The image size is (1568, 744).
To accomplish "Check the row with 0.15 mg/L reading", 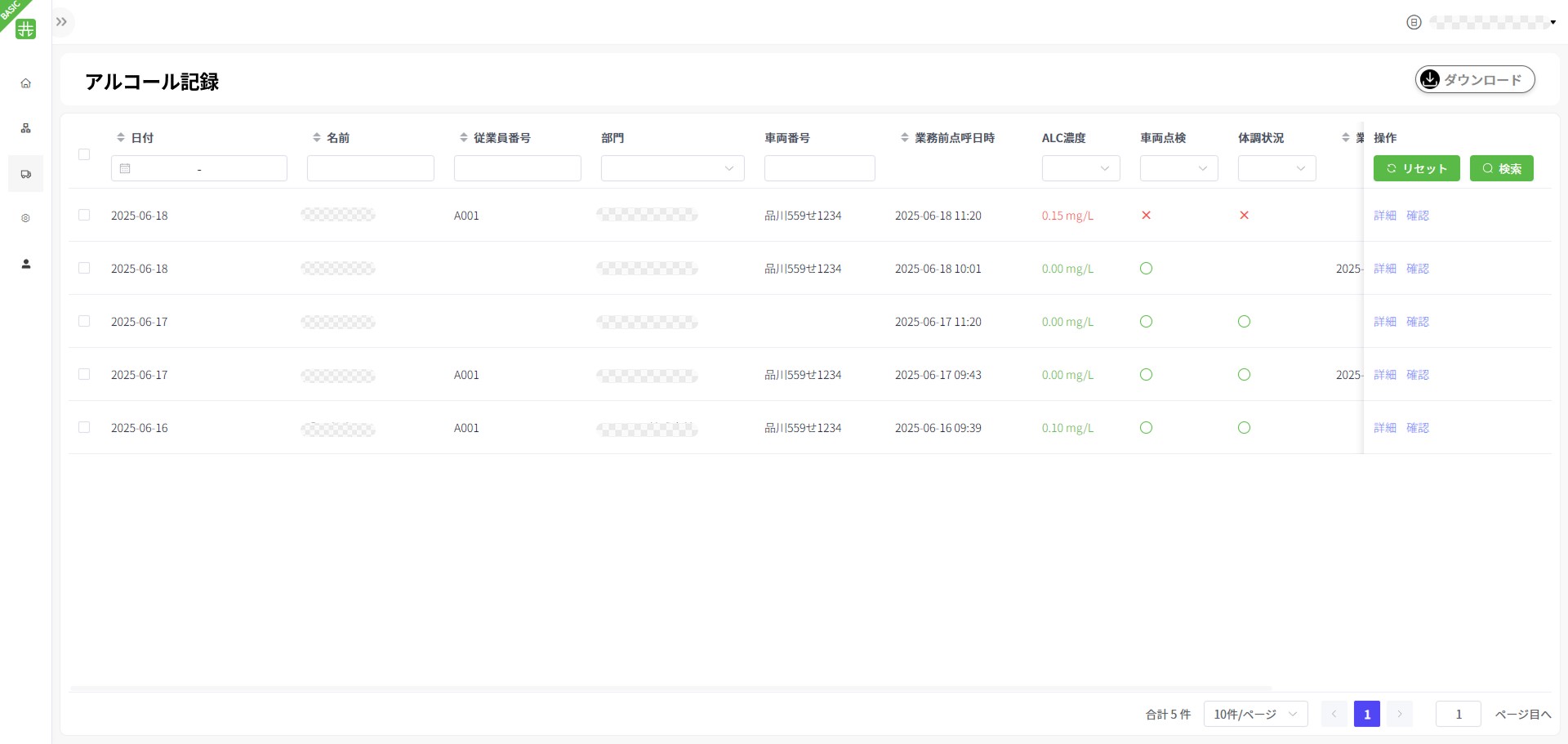I will tap(84, 216).
